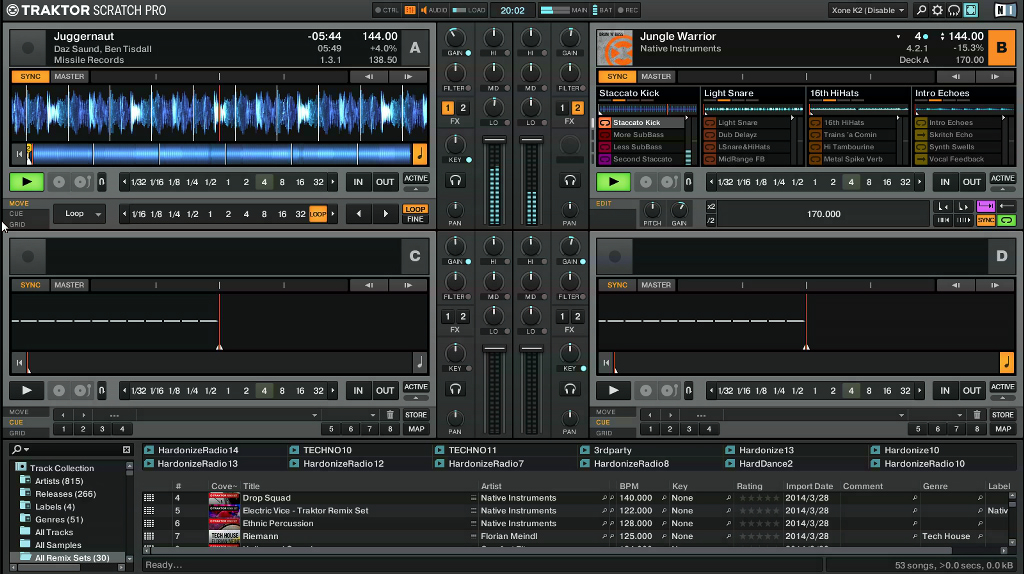Toggle keylock note icon on Deck D stripe
Image resolution: width=1024 pixels, height=574 pixels.
(x=1006, y=362)
